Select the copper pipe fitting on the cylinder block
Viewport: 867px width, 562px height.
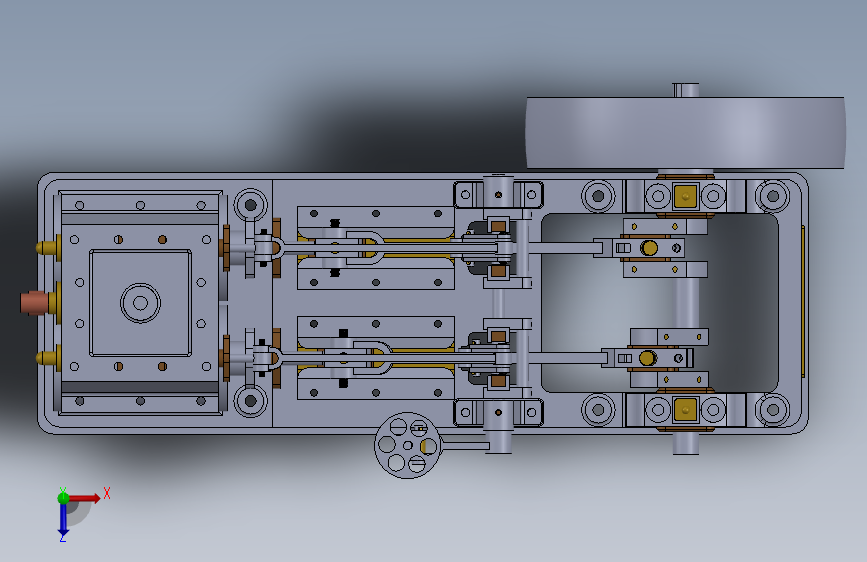34,303
